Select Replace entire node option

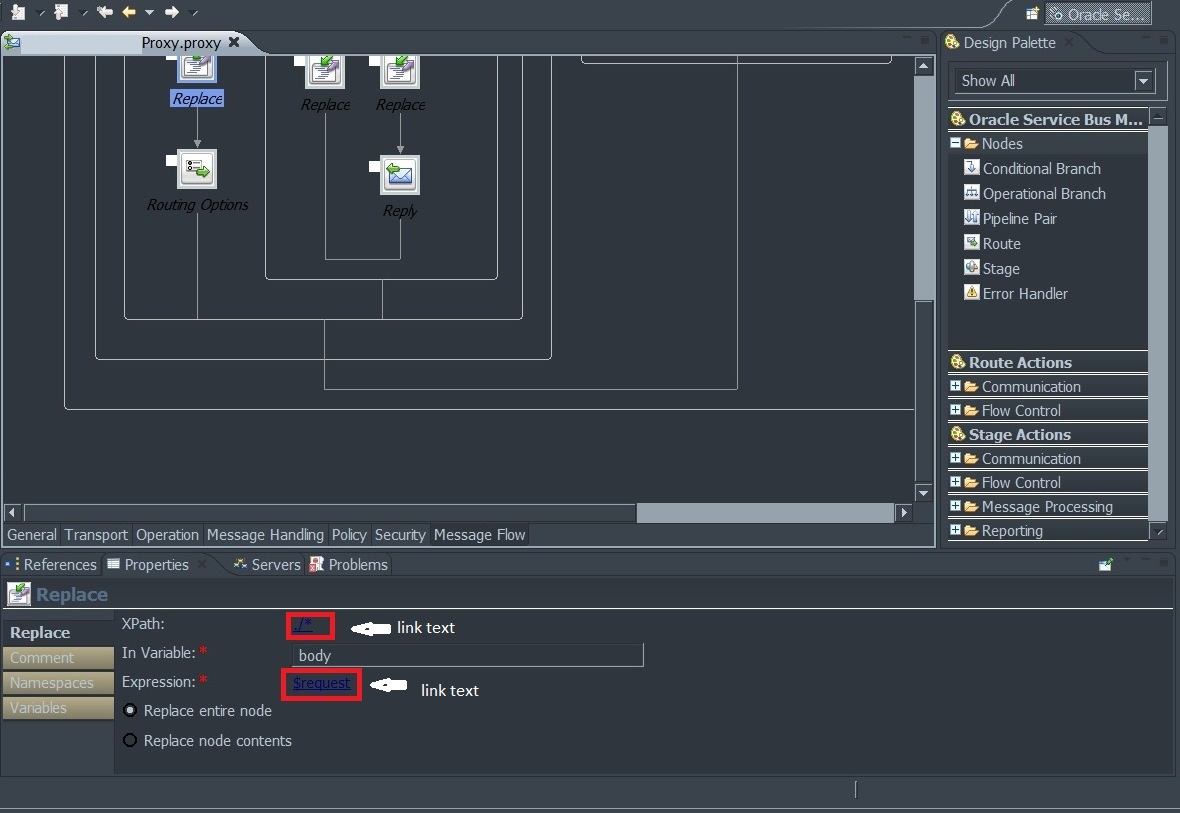130,711
